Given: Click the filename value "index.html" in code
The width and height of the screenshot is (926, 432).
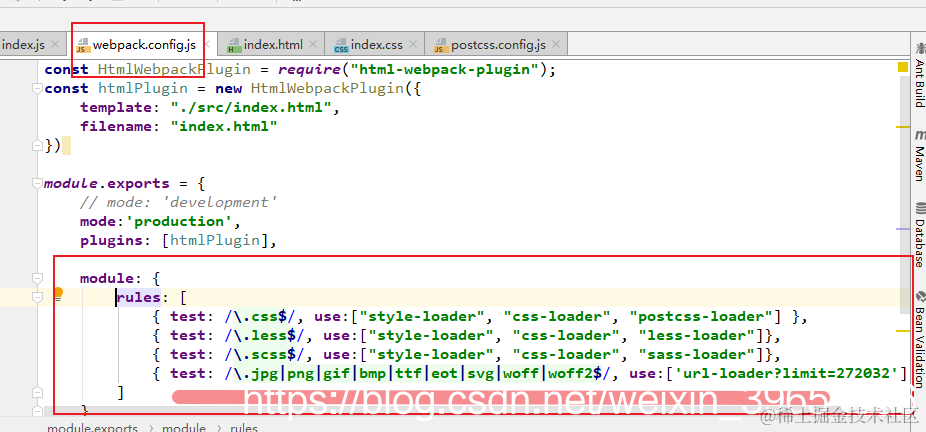Looking at the screenshot, I should pos(224,126).
